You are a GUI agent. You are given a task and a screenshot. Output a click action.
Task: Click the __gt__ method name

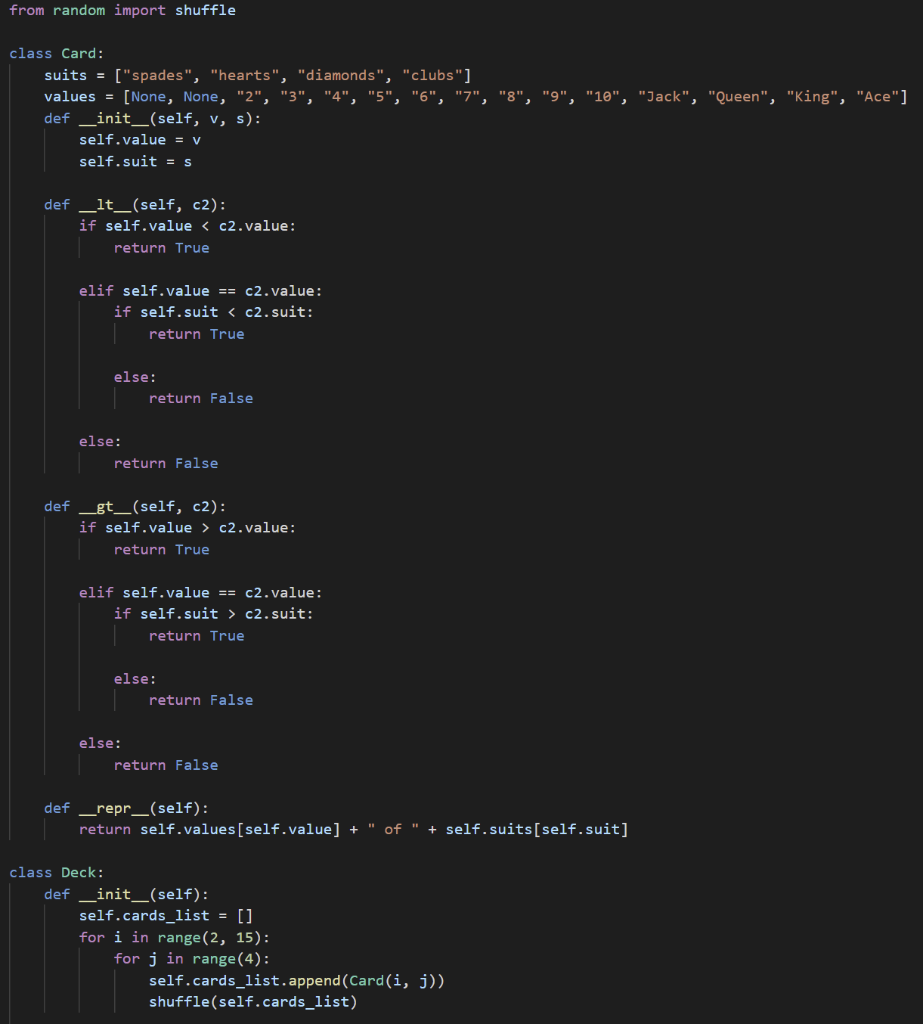pos(103,506)
